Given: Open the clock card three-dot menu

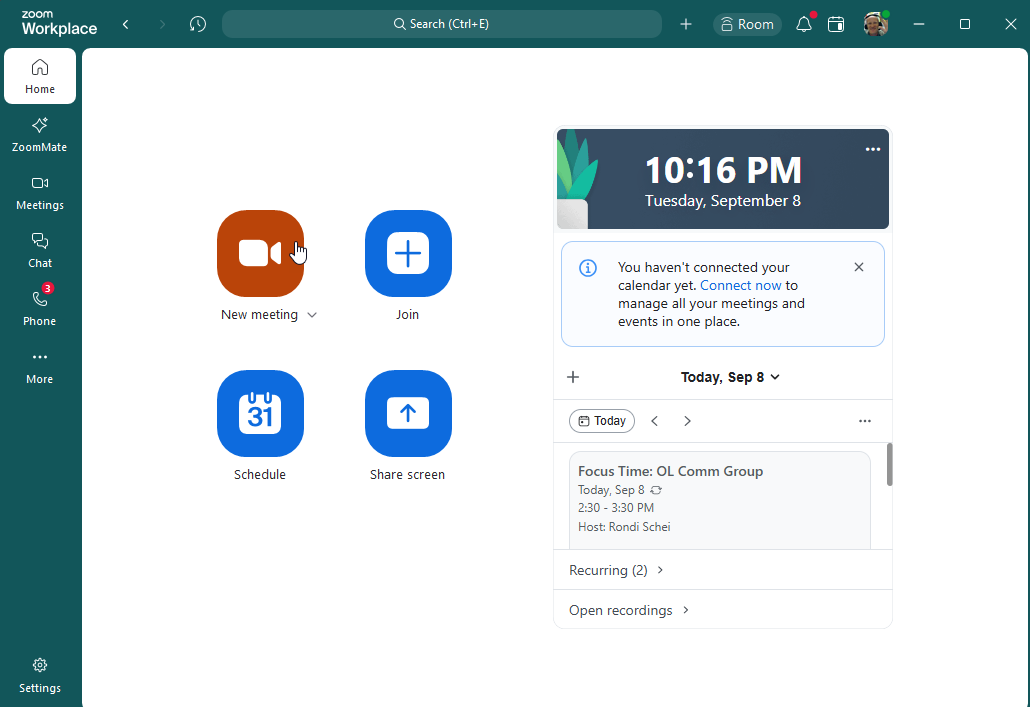Looking at the screenshot, I should [x=872, y=149].
